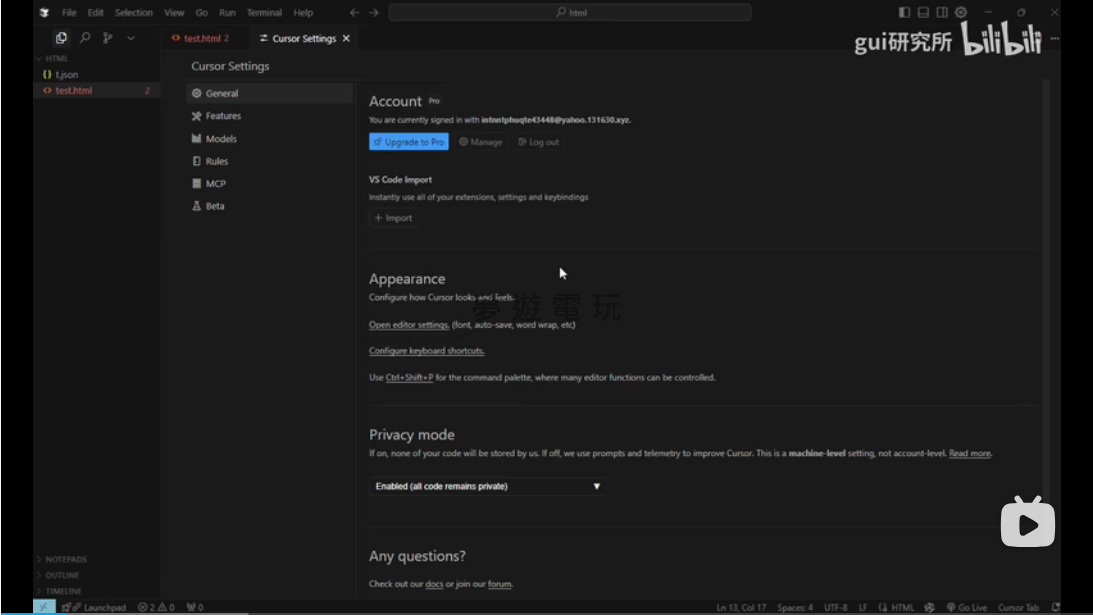Toggle the primary side bar layout icon
Viewport: 1093px width, 615px height.
click(904, 12)
